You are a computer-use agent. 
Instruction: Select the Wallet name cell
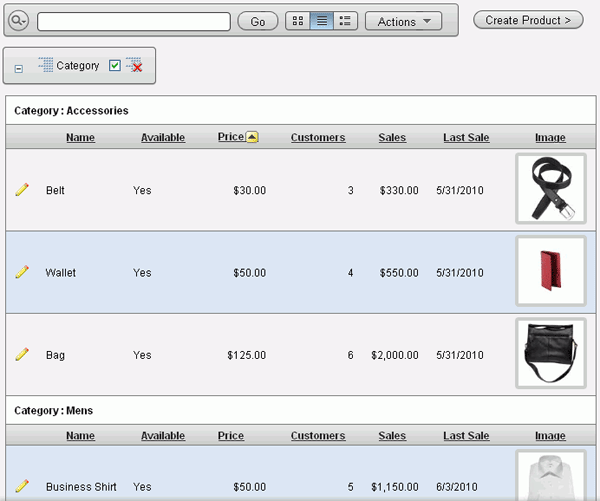coord(60,273)
